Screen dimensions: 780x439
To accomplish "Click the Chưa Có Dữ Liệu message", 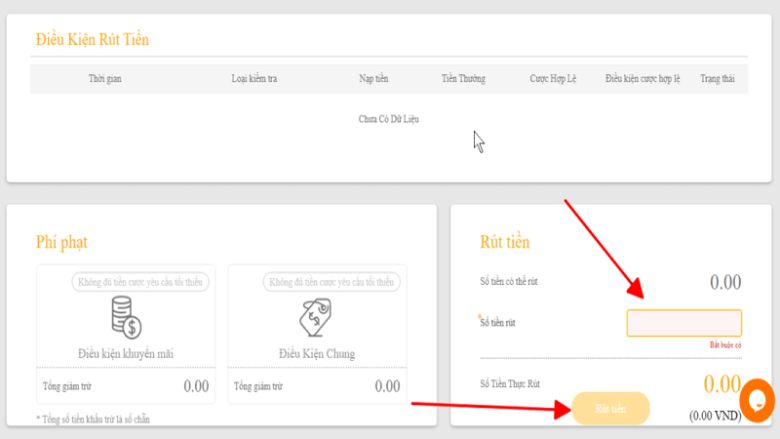I will point(389,119).
